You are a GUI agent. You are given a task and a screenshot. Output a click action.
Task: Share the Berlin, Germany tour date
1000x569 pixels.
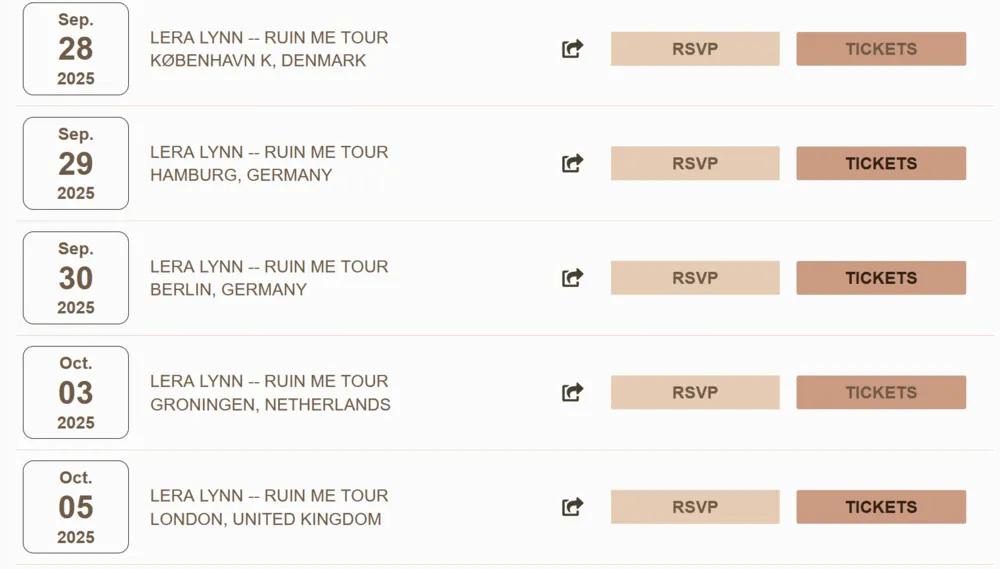pos(572,278)
